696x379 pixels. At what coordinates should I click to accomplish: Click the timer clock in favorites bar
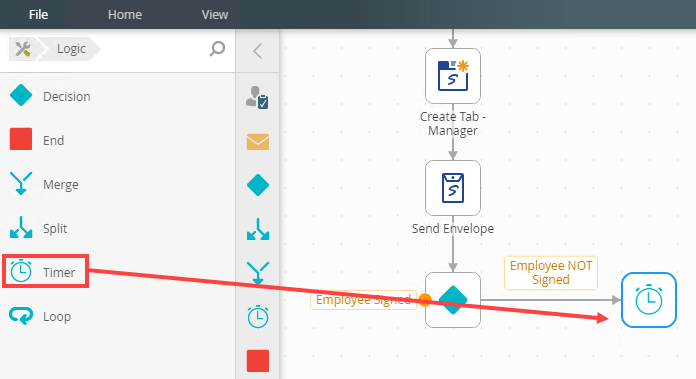click(x=258, y=316)
